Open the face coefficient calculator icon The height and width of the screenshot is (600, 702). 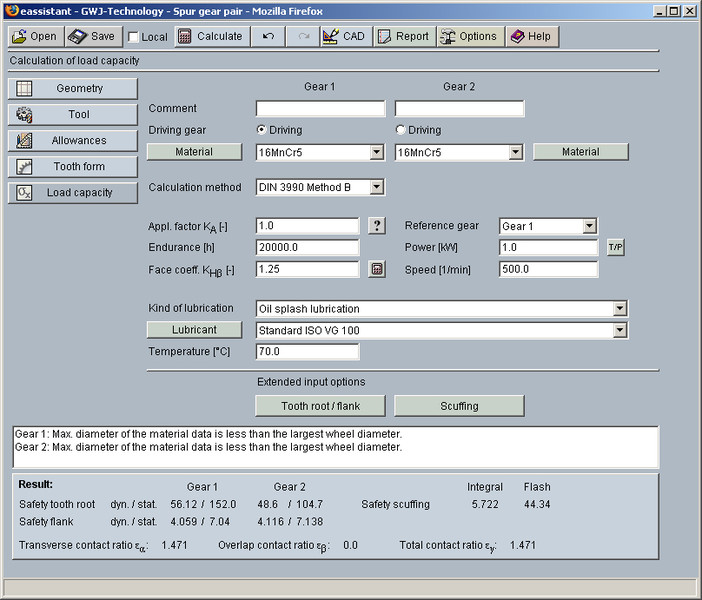(x=376, y=269)
